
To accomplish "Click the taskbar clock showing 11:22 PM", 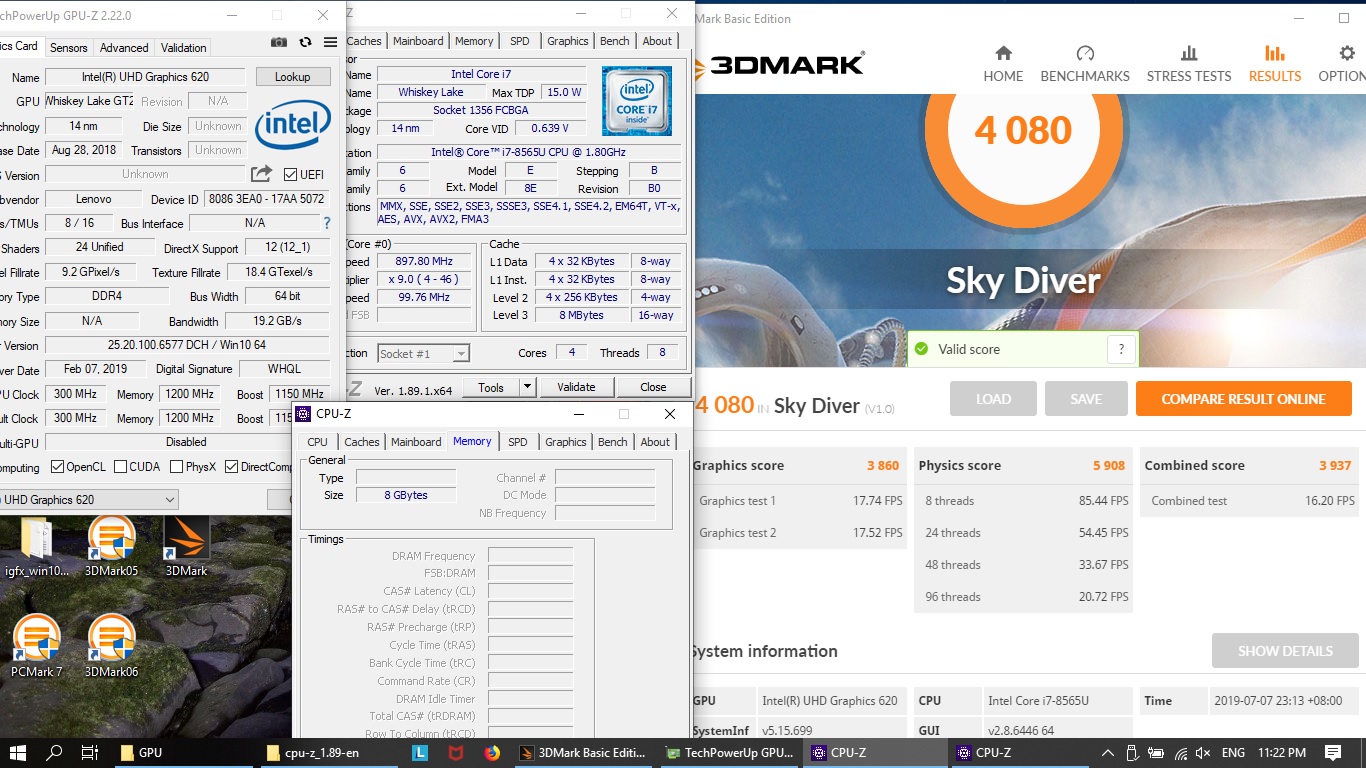I will (1282, 753).
